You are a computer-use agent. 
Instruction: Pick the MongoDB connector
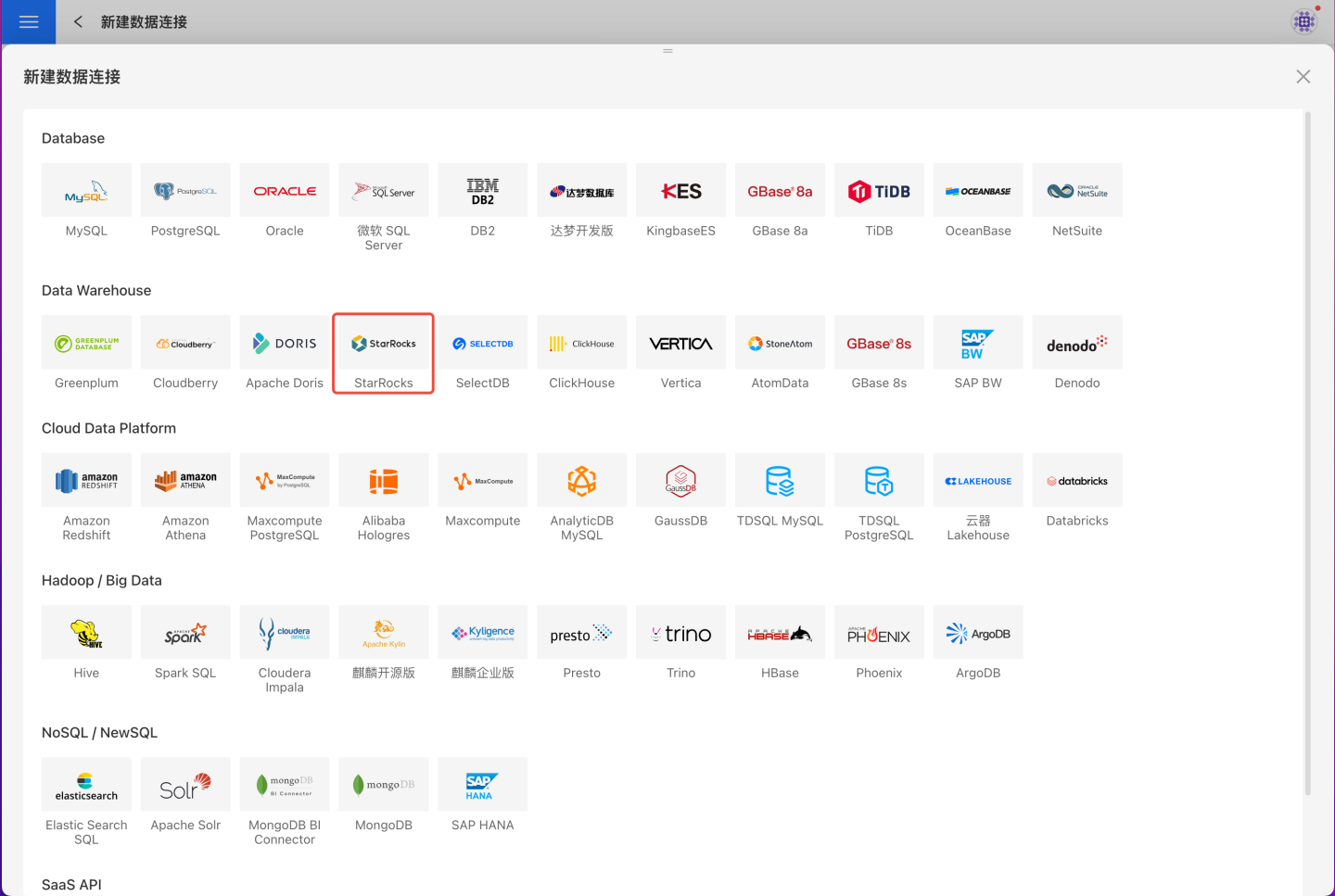tap(384, 785)
